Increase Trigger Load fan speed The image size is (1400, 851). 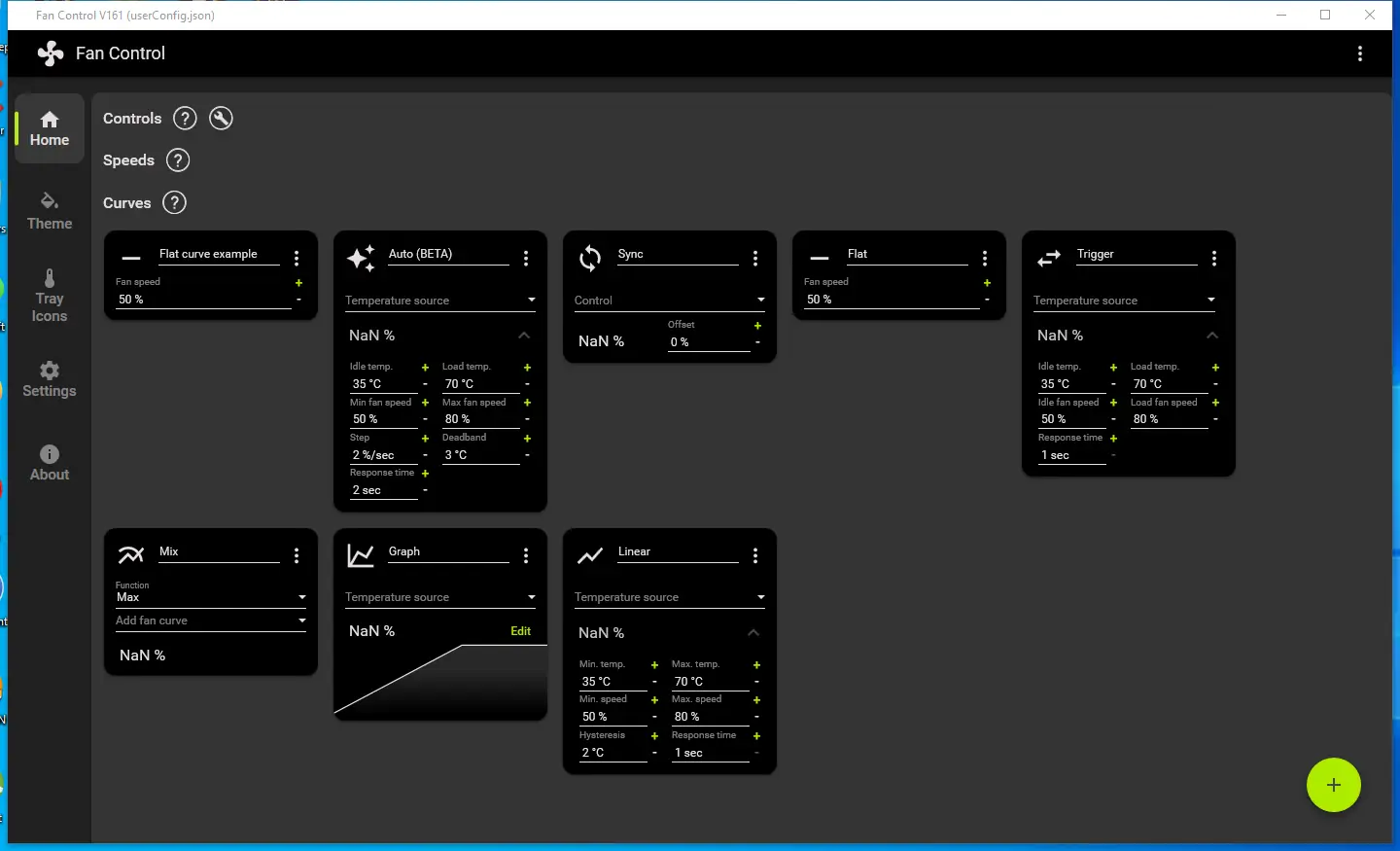[x=1215, y=403]
